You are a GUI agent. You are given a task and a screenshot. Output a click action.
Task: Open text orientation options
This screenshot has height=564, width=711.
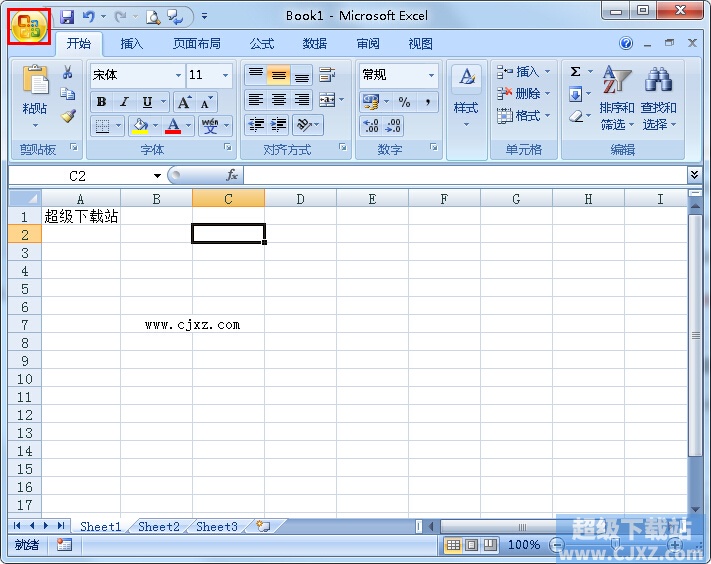pyautogui.click(x=308, y=124)
